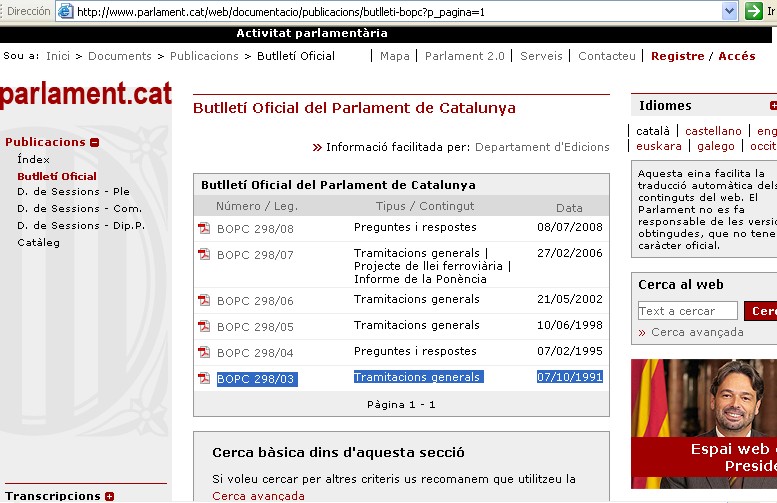Click the President web space banner image
The image size is (777, 503).
coord(704,424)
